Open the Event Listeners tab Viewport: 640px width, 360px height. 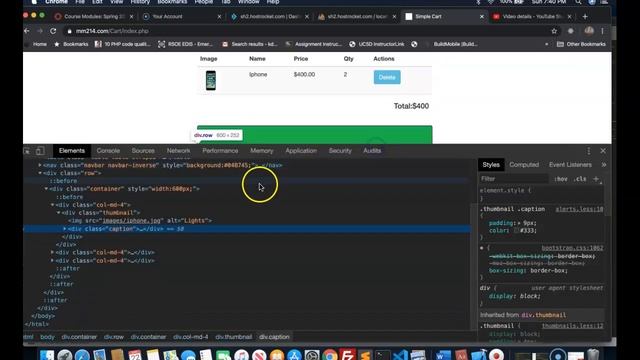point(570,165)
